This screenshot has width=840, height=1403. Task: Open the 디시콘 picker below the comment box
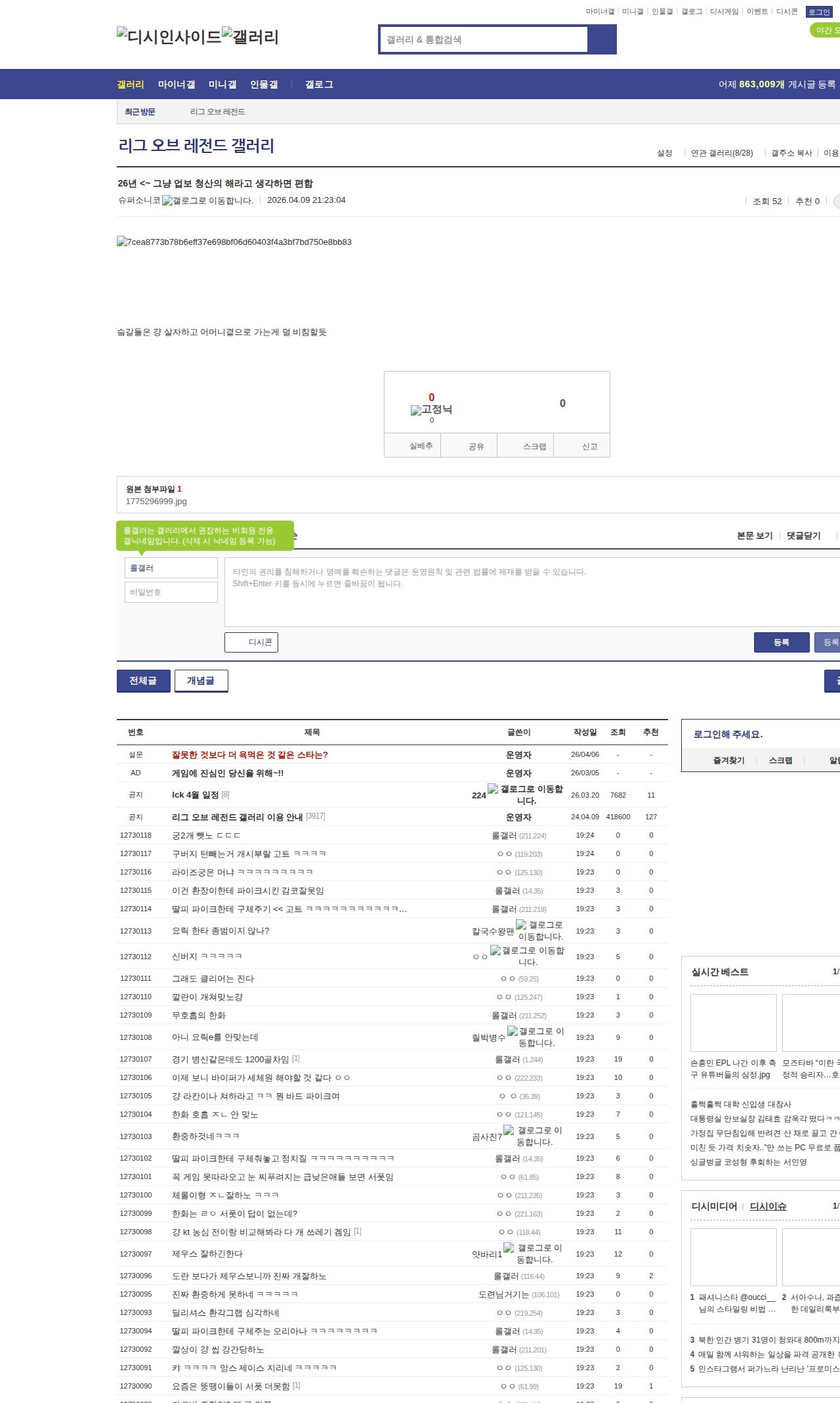(x=251, y=642)
